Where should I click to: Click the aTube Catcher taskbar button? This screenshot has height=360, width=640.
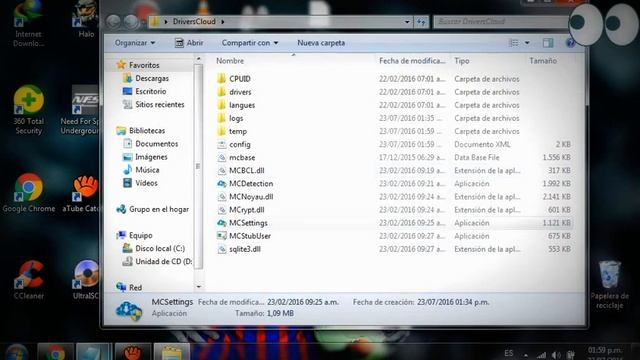(x=133, y=352)
